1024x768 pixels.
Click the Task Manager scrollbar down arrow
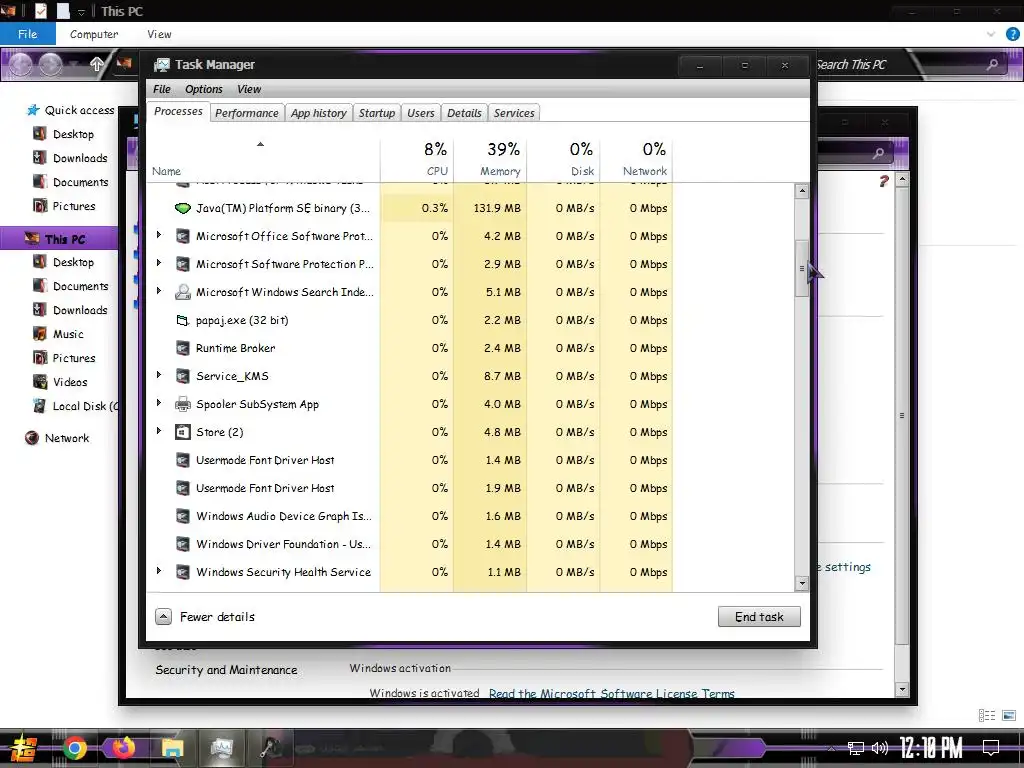(x=802, y=583)
